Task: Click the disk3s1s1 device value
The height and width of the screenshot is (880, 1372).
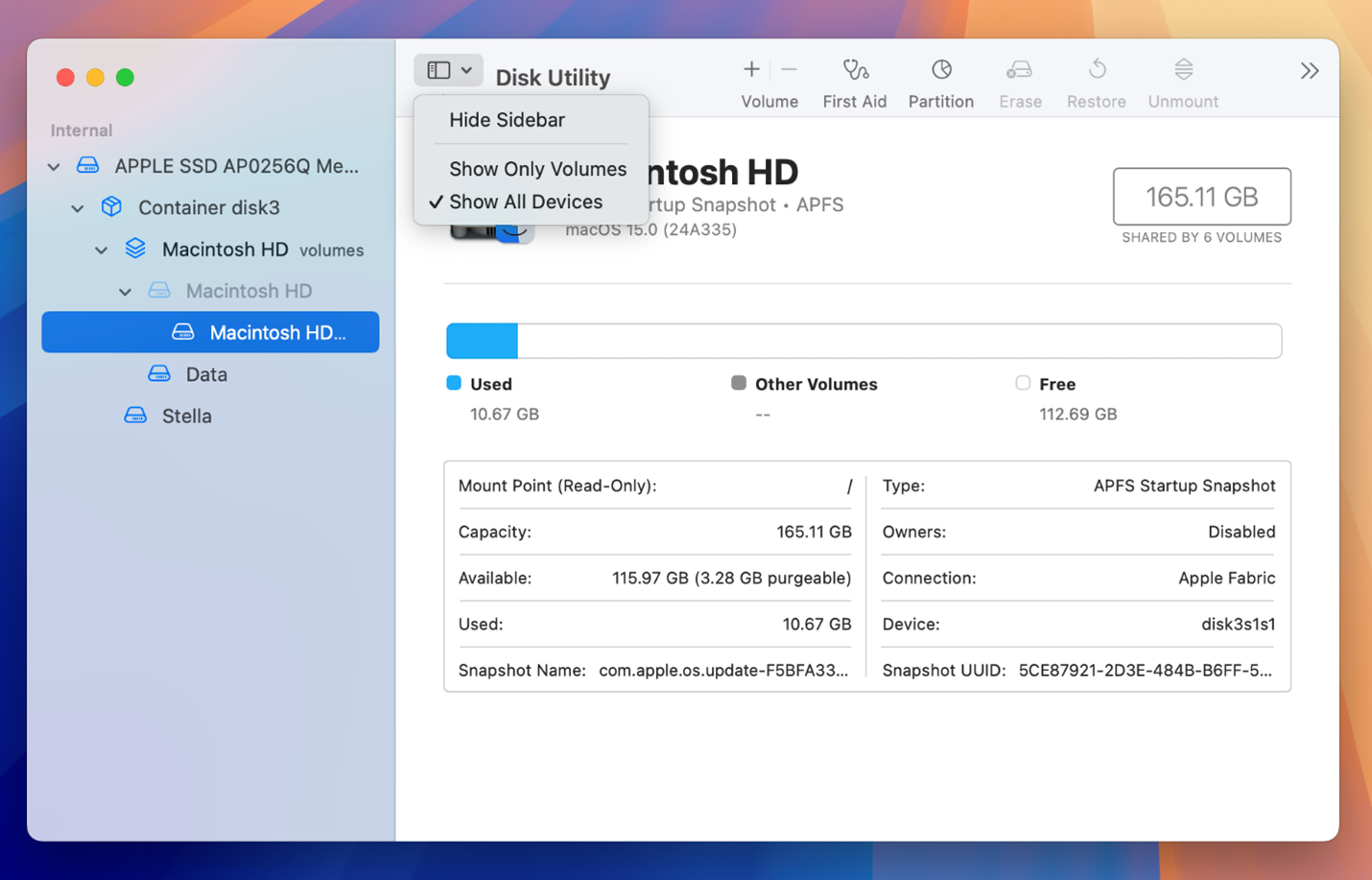Action: click(x=1239, y=625)
